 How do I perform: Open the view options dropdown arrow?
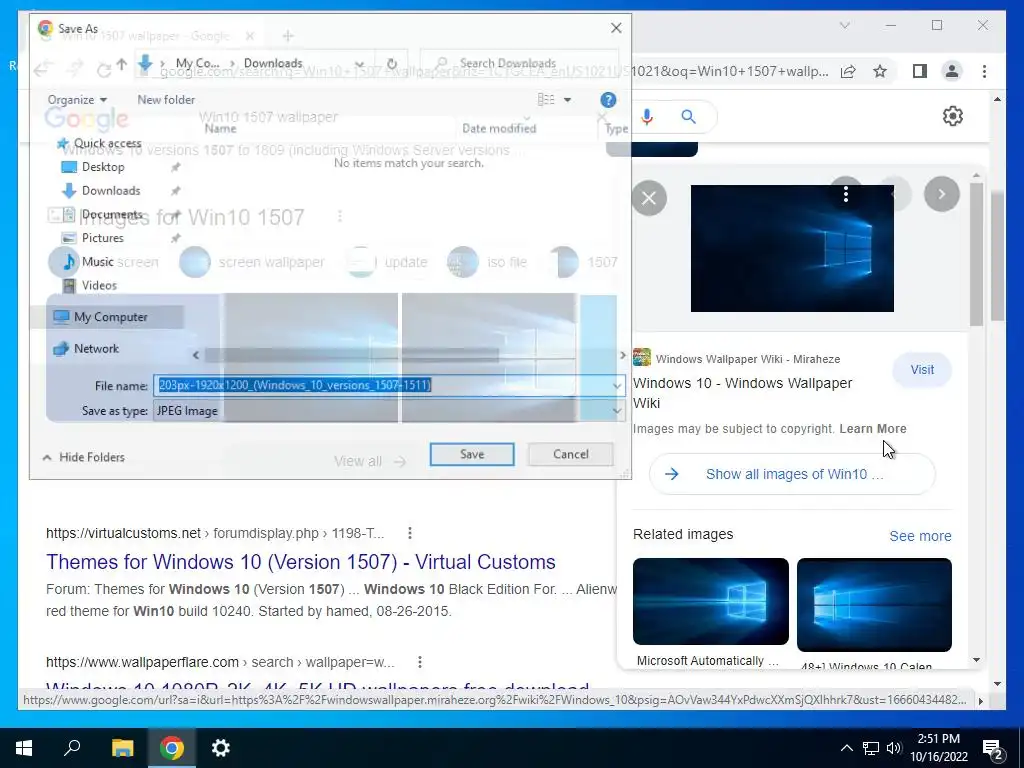click(568, 100)
